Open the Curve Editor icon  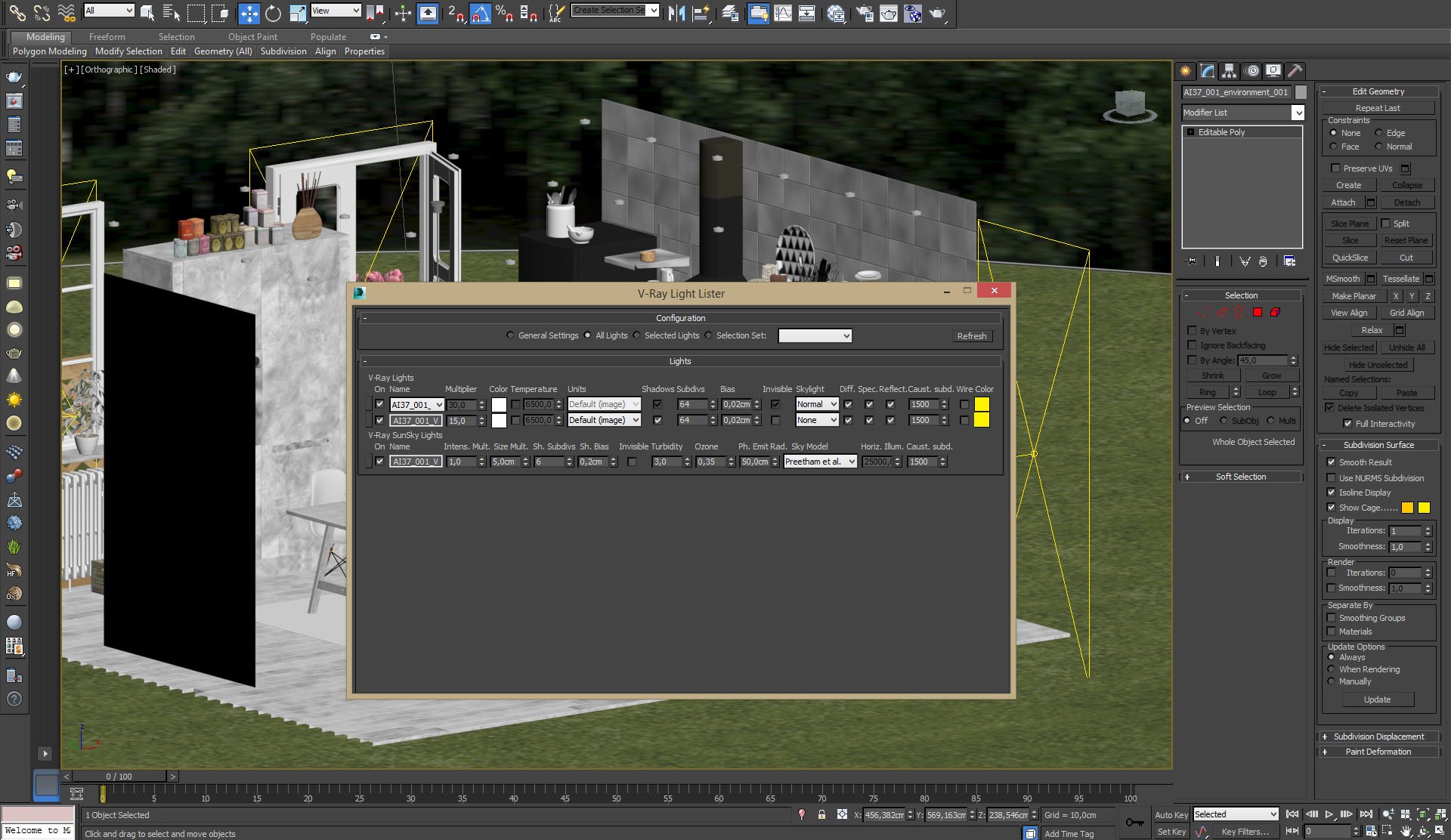point(783,13)
